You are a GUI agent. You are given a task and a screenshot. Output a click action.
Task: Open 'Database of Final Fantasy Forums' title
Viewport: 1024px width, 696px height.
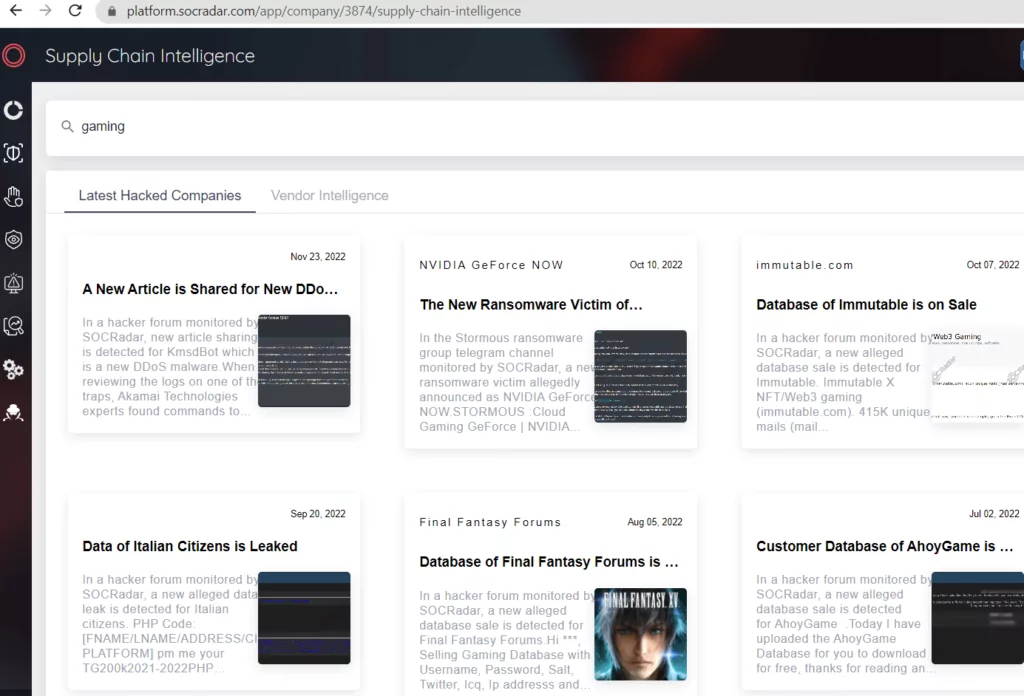click(x=549, y=562)
